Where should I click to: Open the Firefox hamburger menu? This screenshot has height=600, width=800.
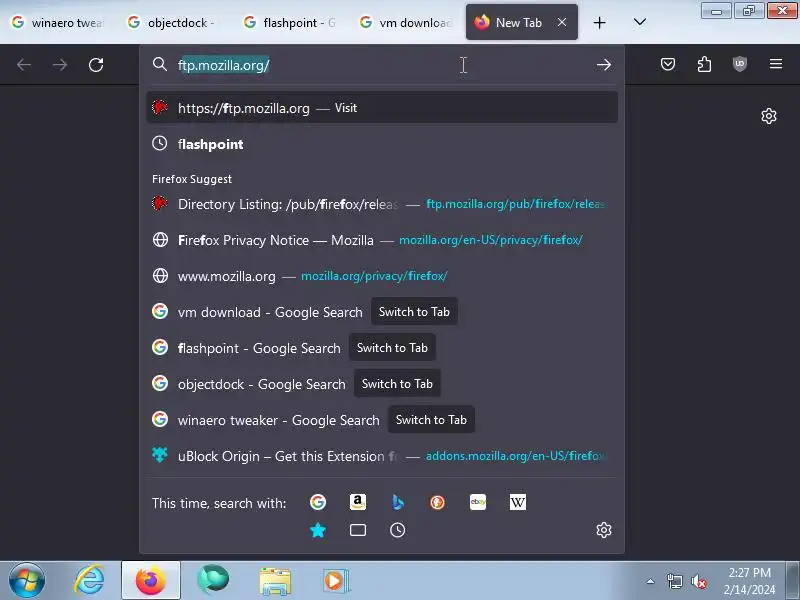point(776,64)
